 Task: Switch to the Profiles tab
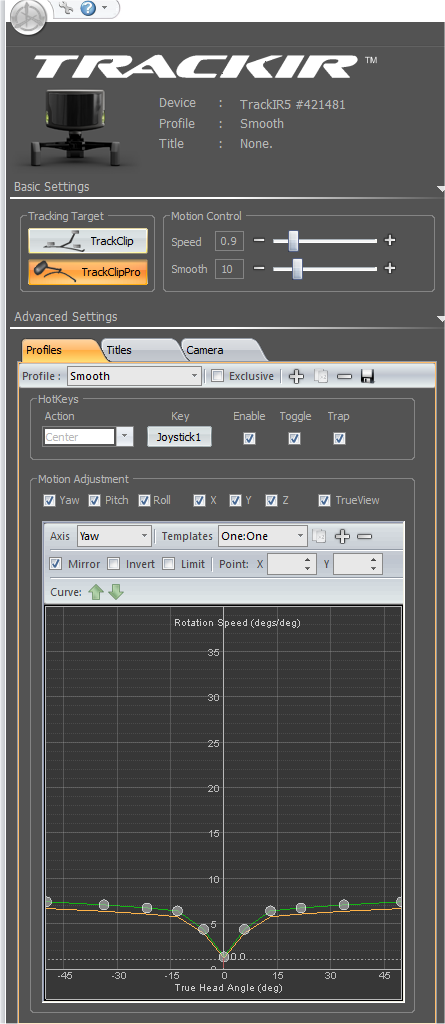point(59,350)
